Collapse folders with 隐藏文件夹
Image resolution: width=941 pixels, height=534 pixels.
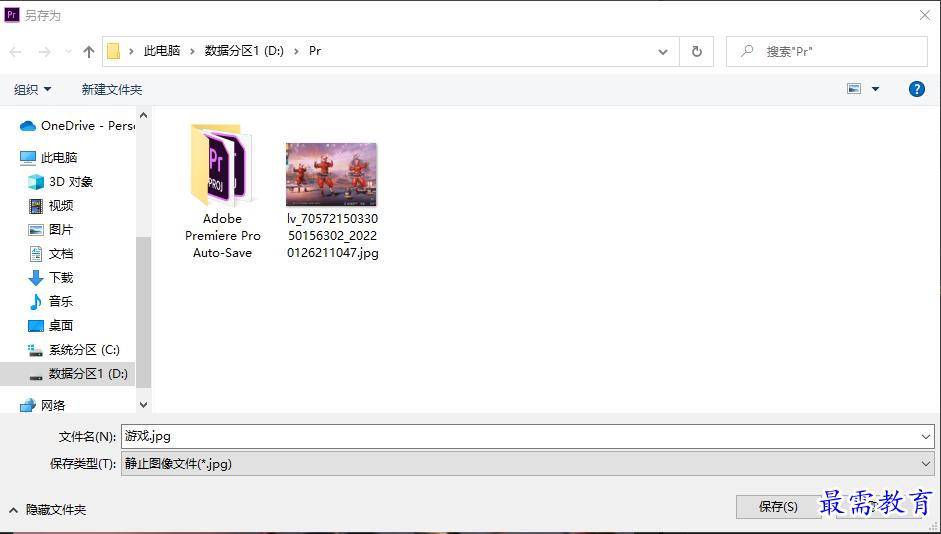click(47, 510)
